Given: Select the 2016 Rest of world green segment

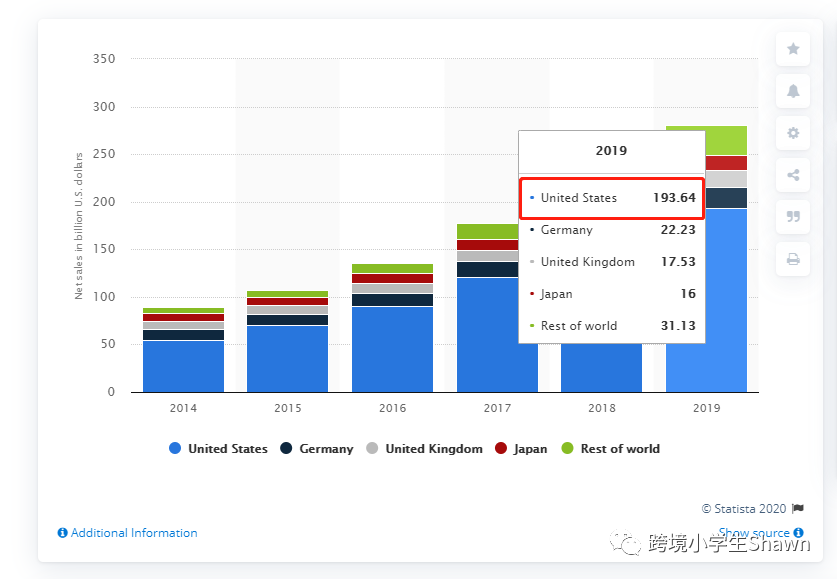Looking at the screenshot, I should [392, 268].
